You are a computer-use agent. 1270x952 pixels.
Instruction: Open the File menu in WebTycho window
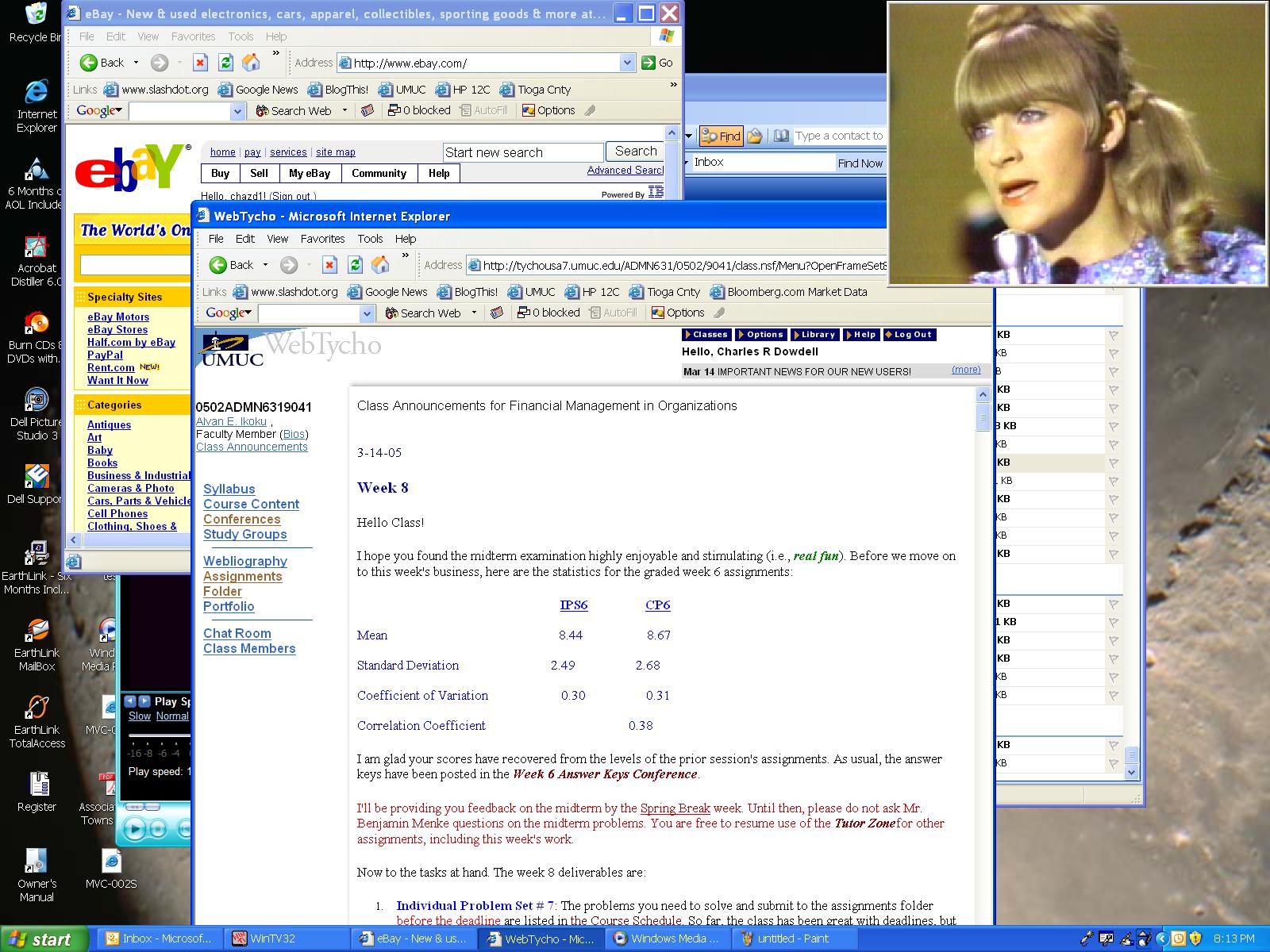tap(216, 239)
